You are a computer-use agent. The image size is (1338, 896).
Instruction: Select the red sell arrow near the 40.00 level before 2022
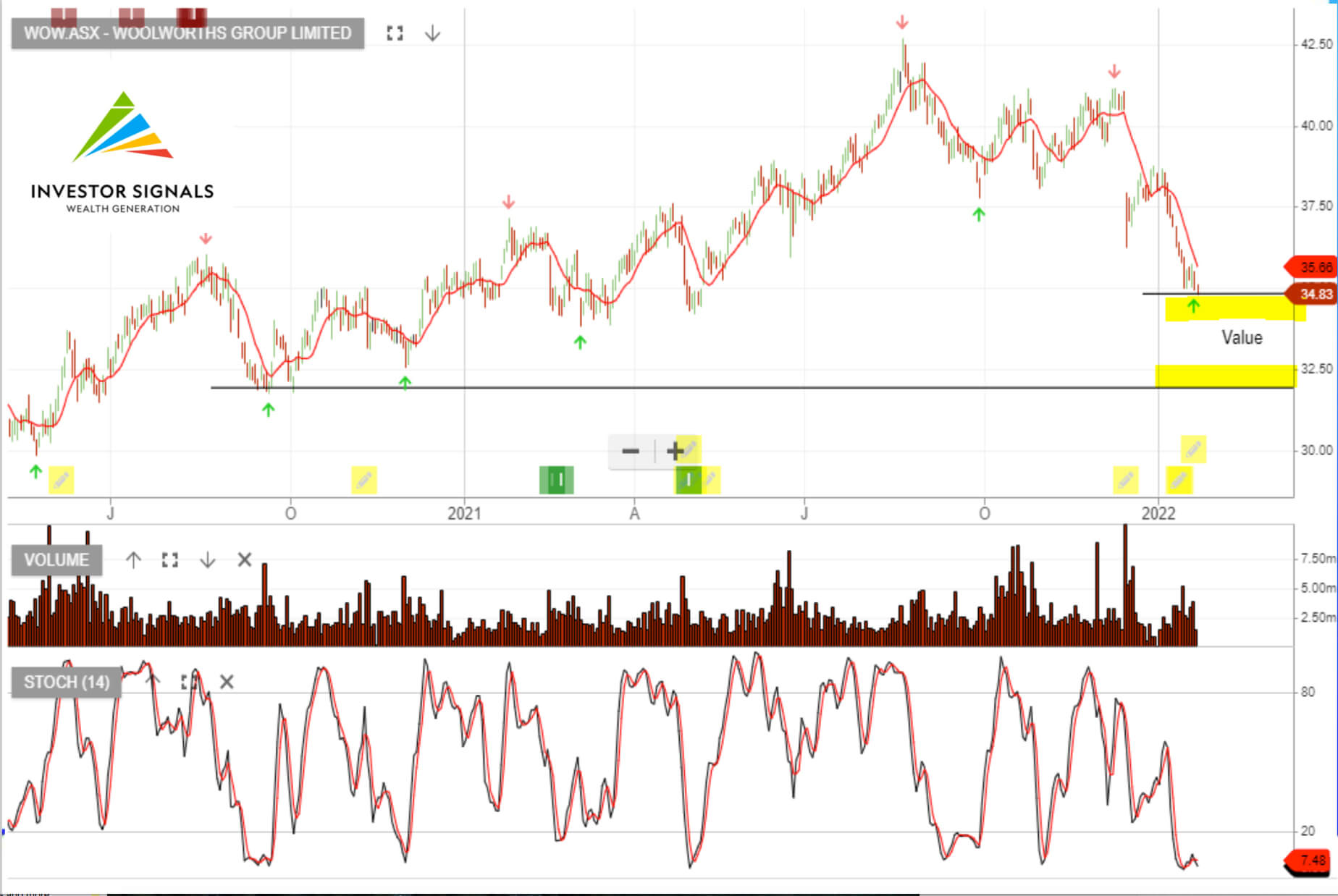pos(1114,71)
